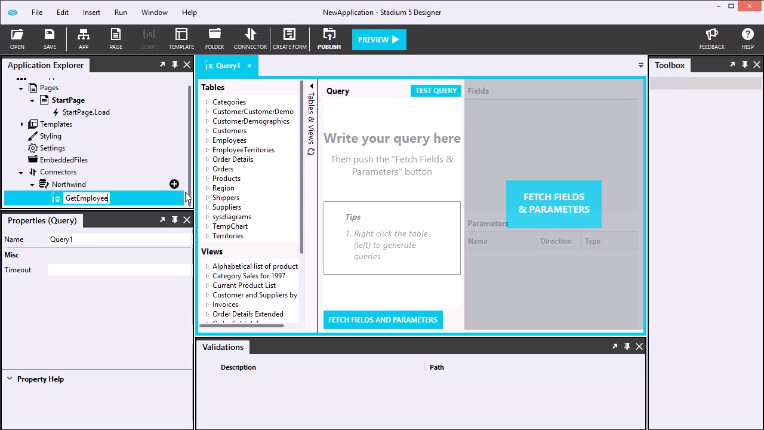Click the plus icon next to Northwind
Image resolution: width=764 pixels, height=430 pixels.
coord(174,184)
